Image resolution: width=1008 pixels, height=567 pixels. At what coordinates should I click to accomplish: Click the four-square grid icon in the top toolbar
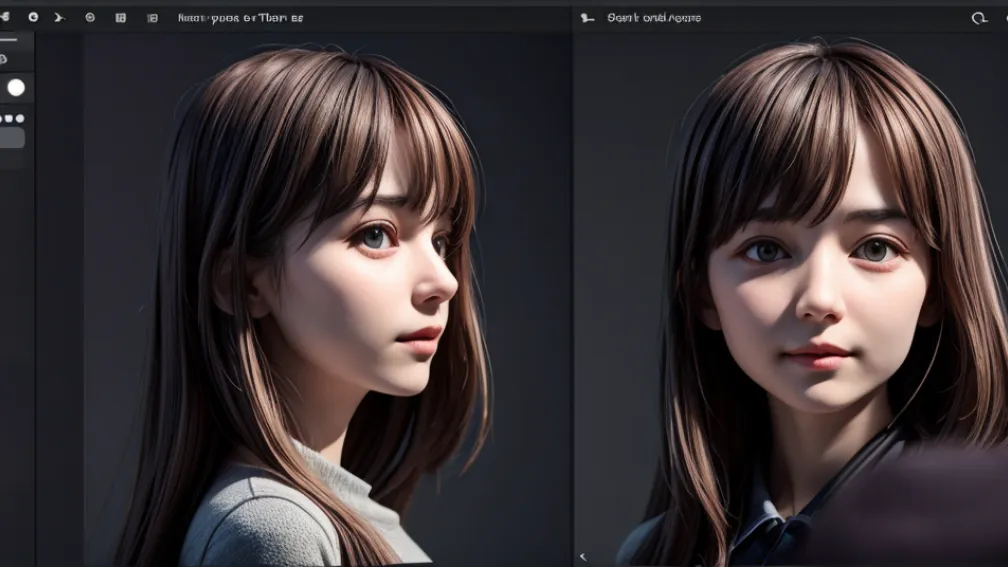120,17
